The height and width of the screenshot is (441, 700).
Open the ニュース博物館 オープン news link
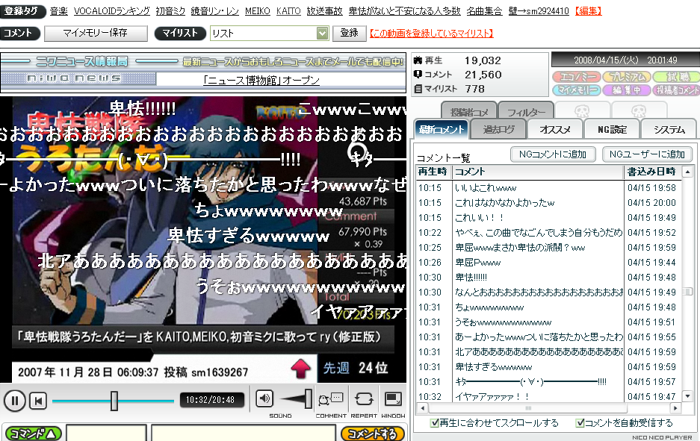[x=261, y=80]
